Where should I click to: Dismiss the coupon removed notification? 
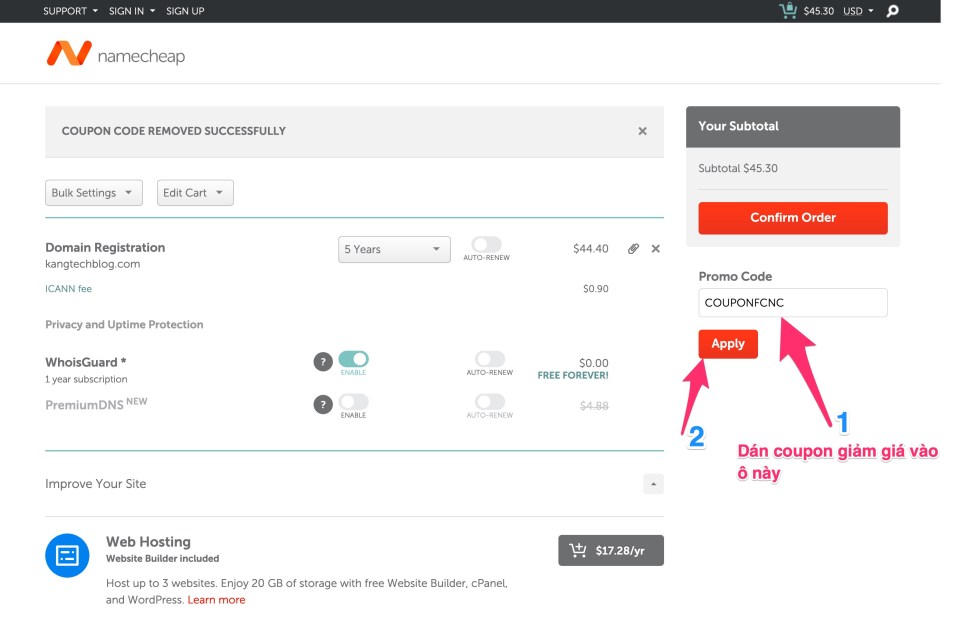[642, 131]
